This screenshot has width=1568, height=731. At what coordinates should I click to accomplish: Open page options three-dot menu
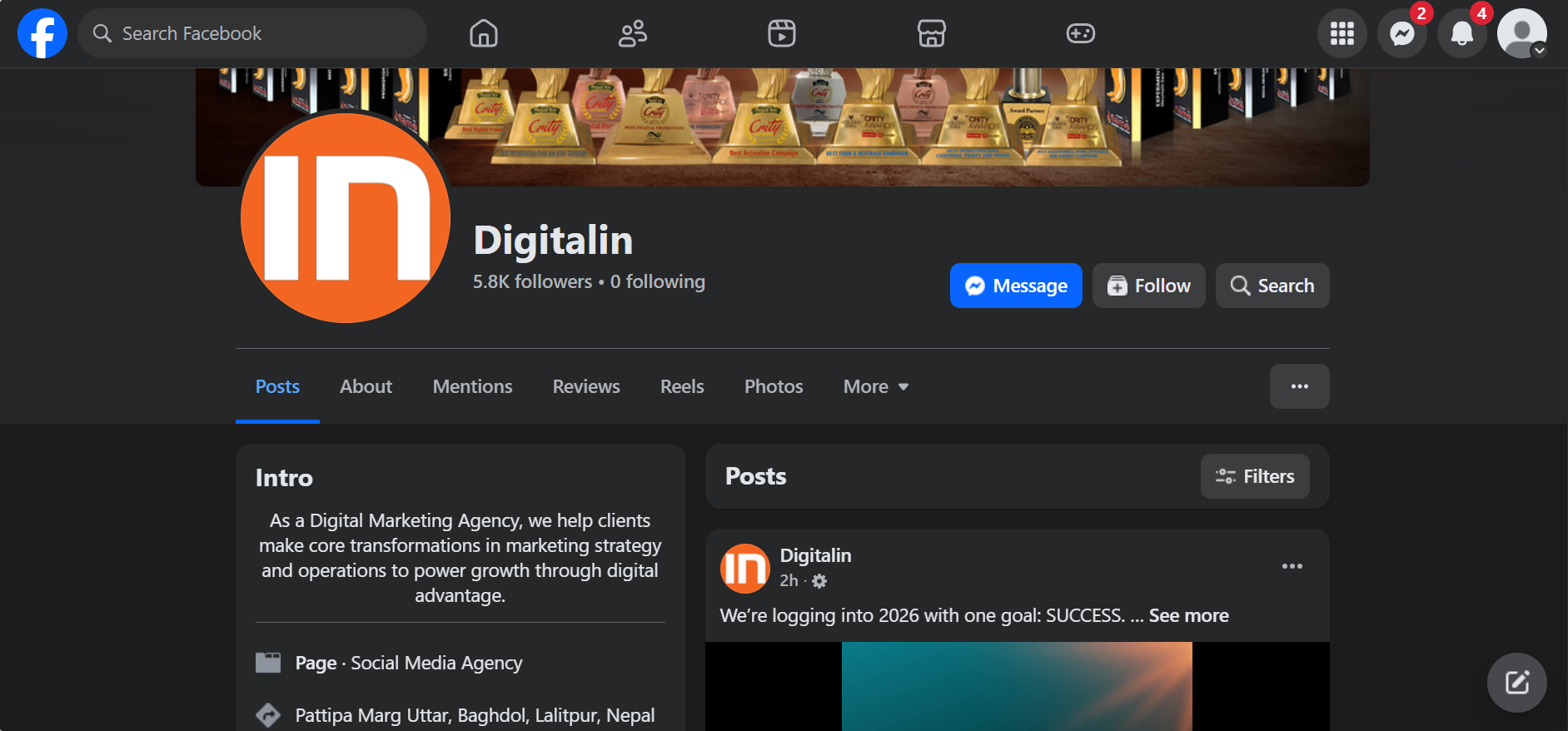point(1299,386)
